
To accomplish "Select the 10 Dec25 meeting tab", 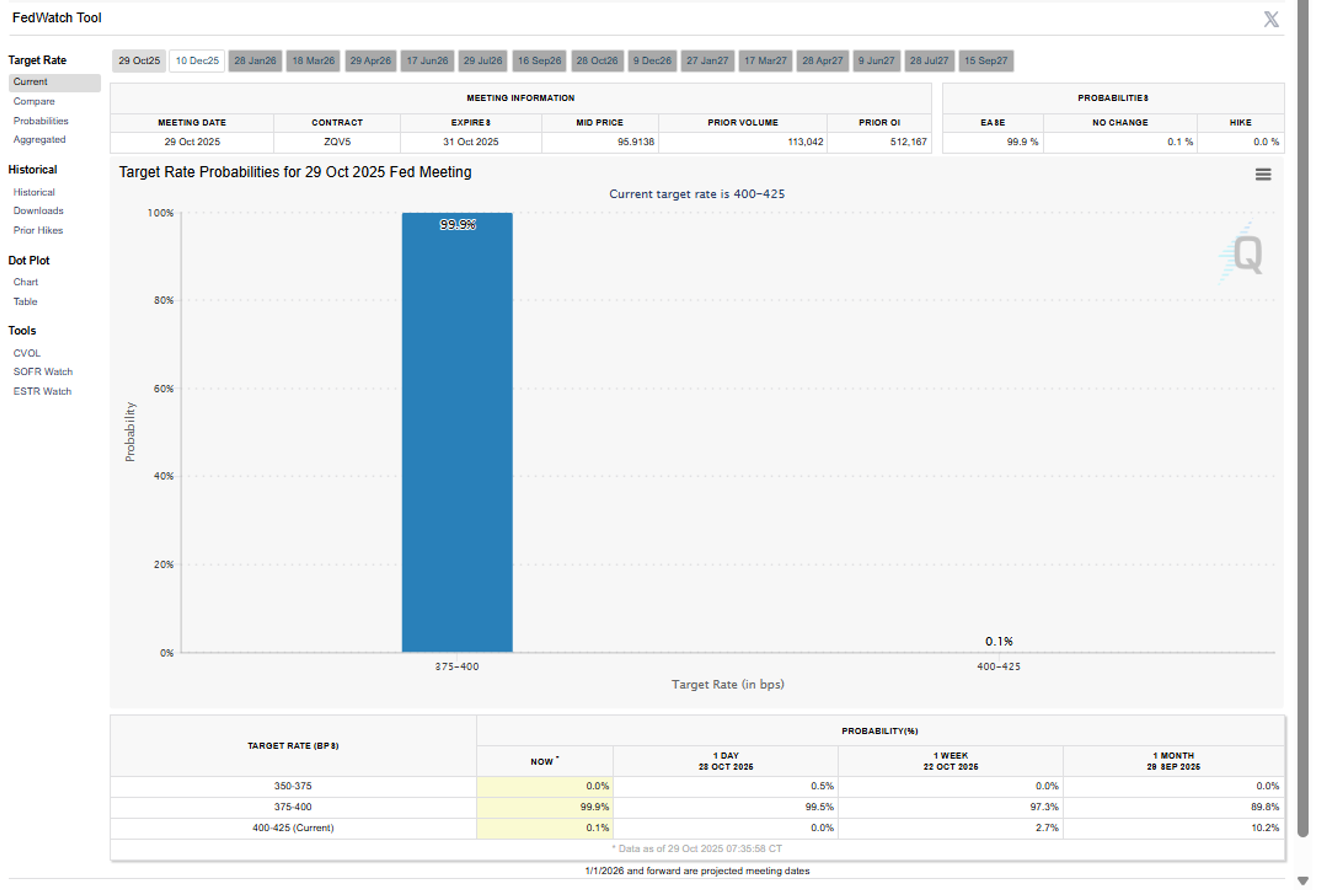I will (x=196, y=61).
